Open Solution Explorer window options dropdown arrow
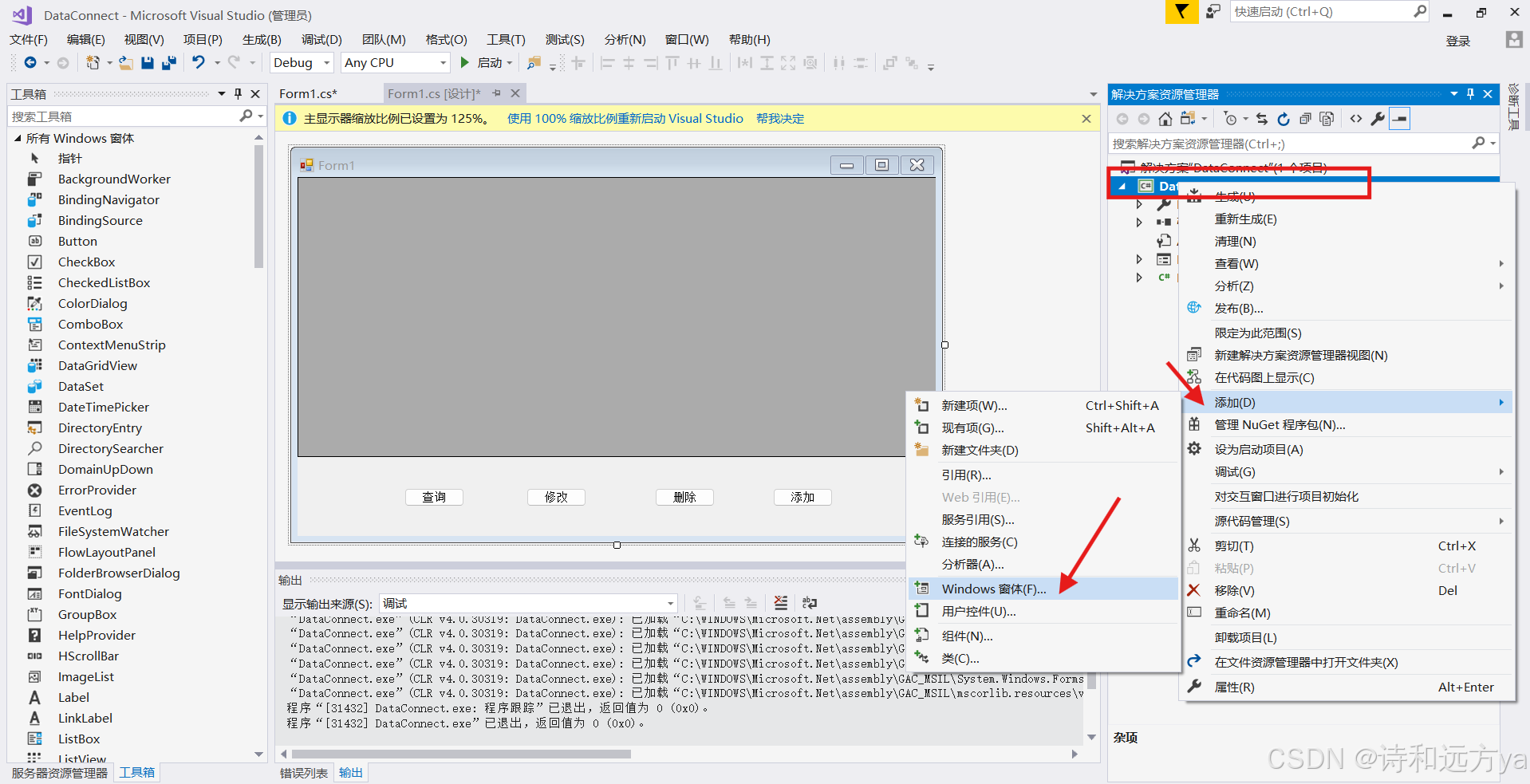 (x=1454, y=94)
